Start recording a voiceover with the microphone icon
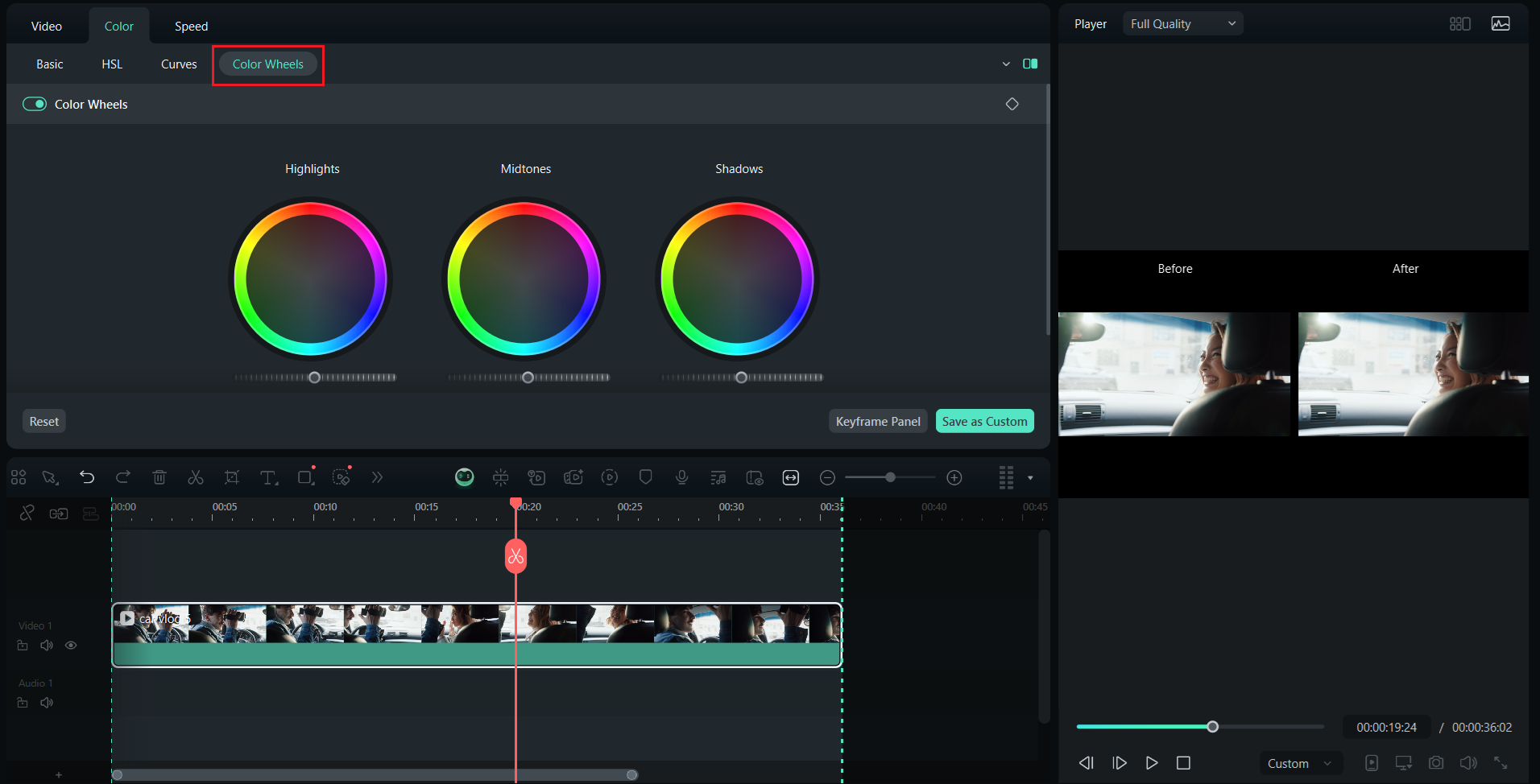Screen dimensions: 1540x784 point(681,477)
